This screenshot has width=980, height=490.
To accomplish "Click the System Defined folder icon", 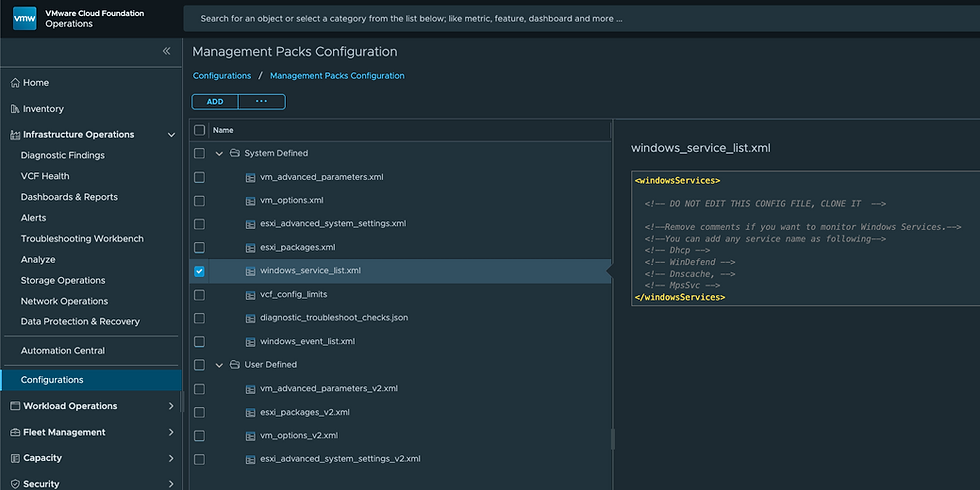I will 234,154.
